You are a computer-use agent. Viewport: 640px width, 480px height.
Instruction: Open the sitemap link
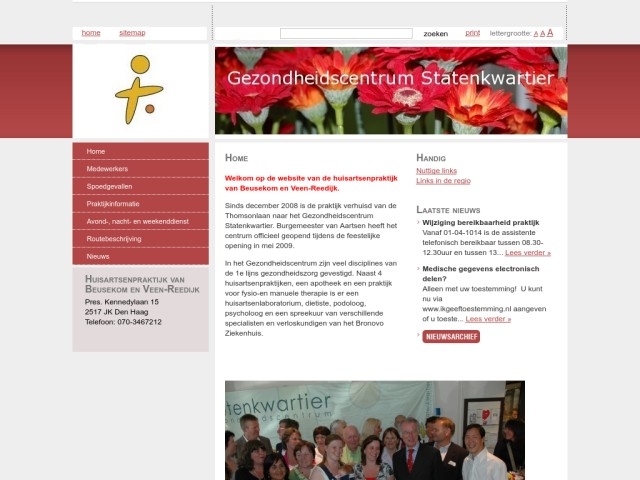point(132,33)
